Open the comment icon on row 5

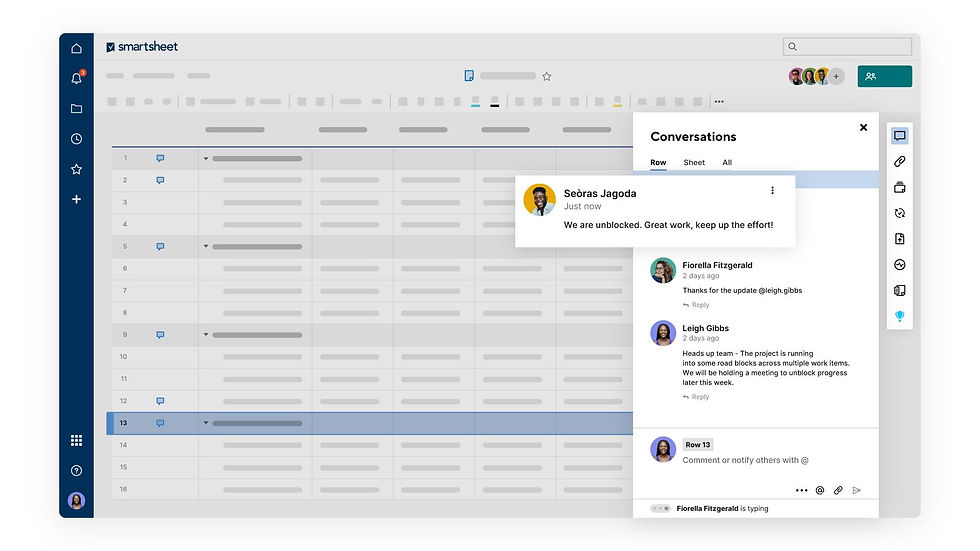(x=160, y=247)
